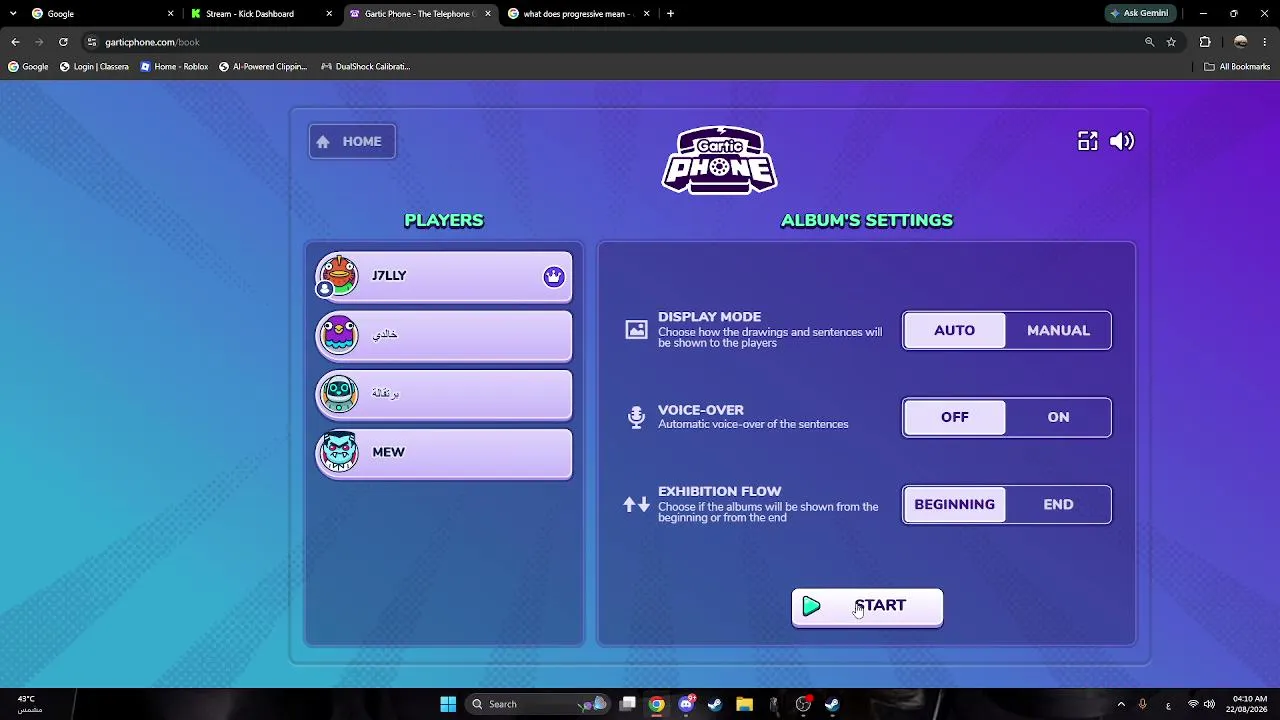1280x720 pixels.
Task: Click the Voice-Over microphone icon
Action: tap(636, 417)
